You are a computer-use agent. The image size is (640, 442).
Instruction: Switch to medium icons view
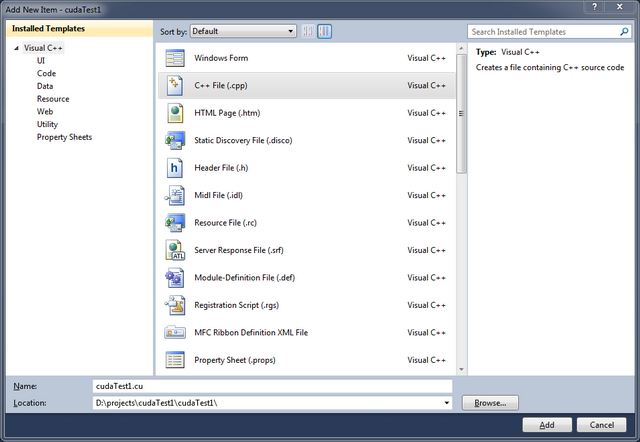coord(324,31)
